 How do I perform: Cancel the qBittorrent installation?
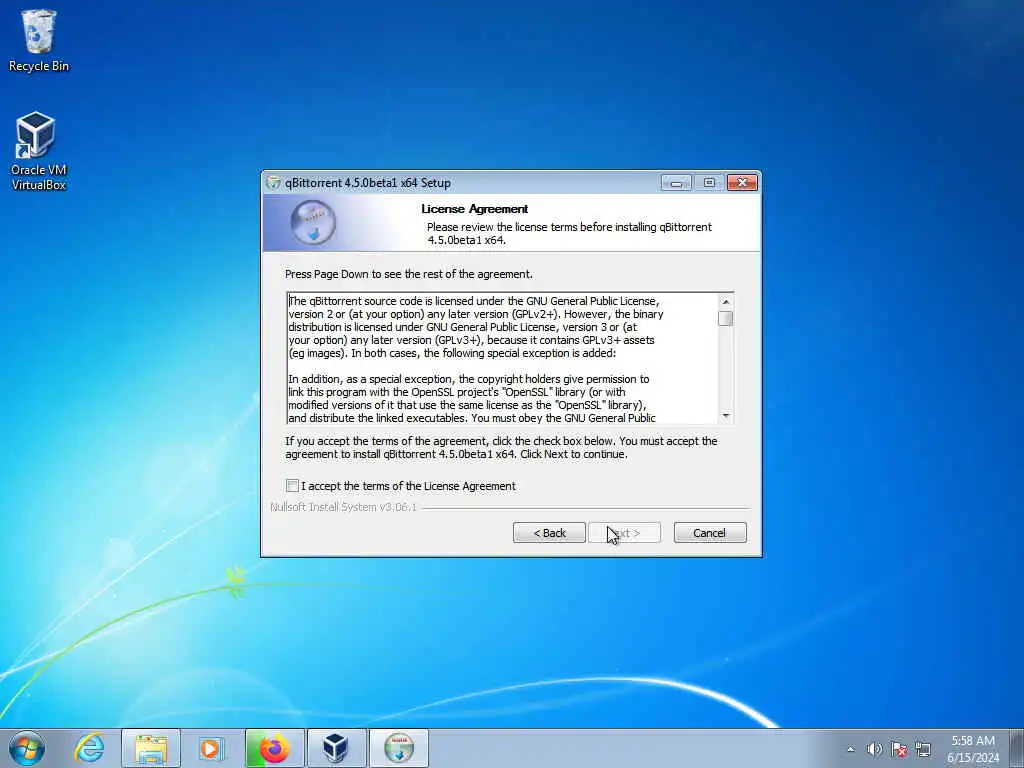click(710, 533)
